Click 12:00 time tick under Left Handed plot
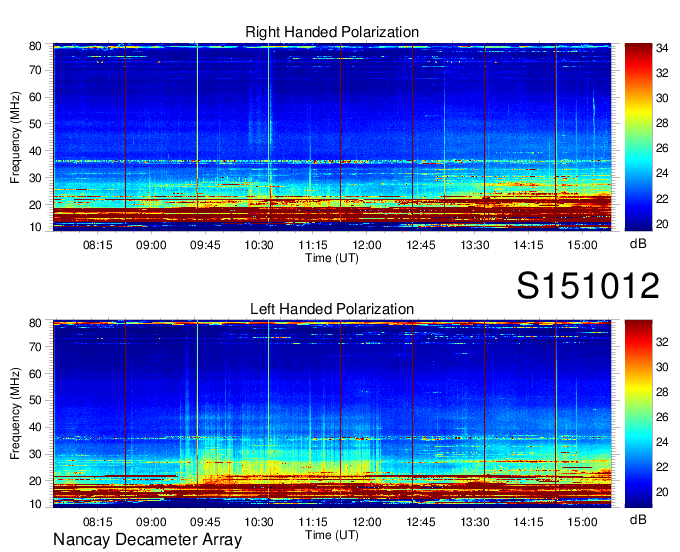680x552 pixels. tap(367, 522)
